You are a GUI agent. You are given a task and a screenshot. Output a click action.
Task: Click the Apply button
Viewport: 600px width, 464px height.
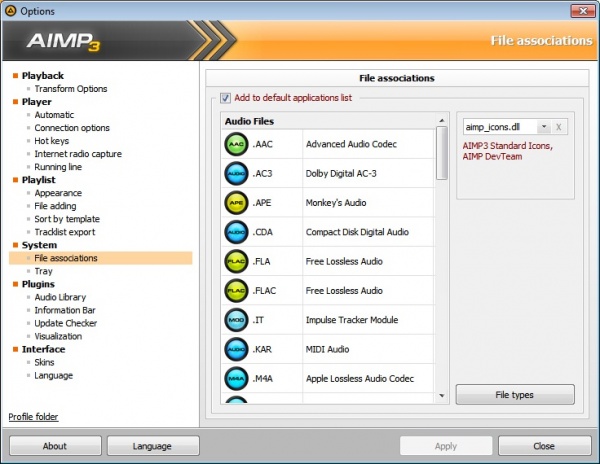446,446
